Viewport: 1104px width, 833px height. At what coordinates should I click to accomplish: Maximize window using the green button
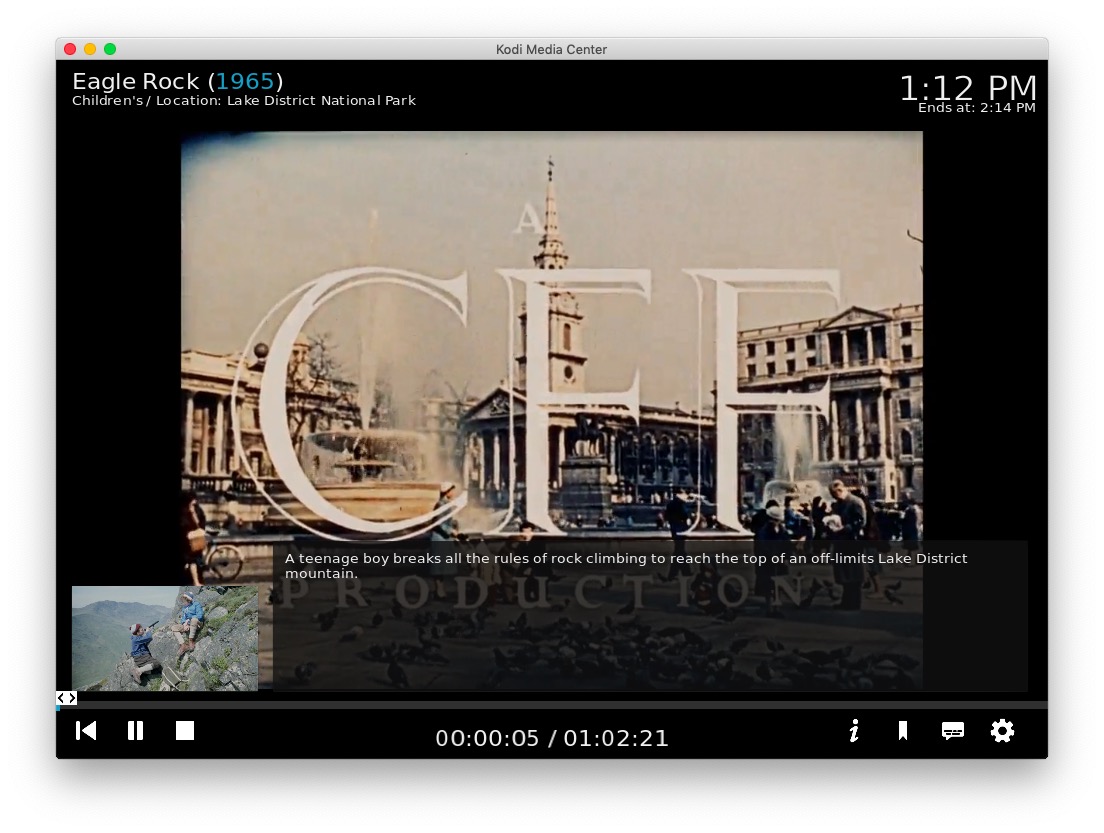point(110,49)
